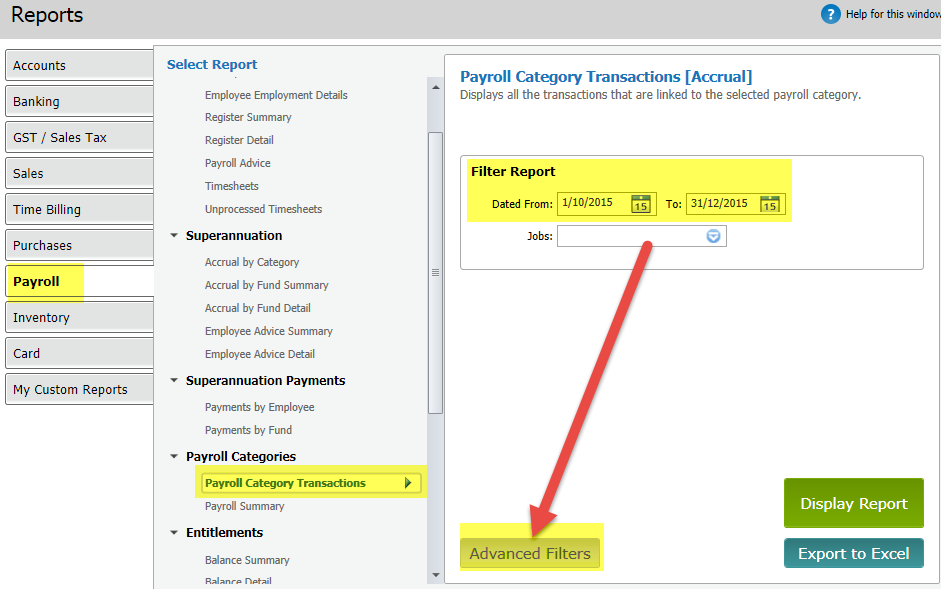Switch to the Banking tab
This screenshot has height=589, width=941.
click(80, 101)
